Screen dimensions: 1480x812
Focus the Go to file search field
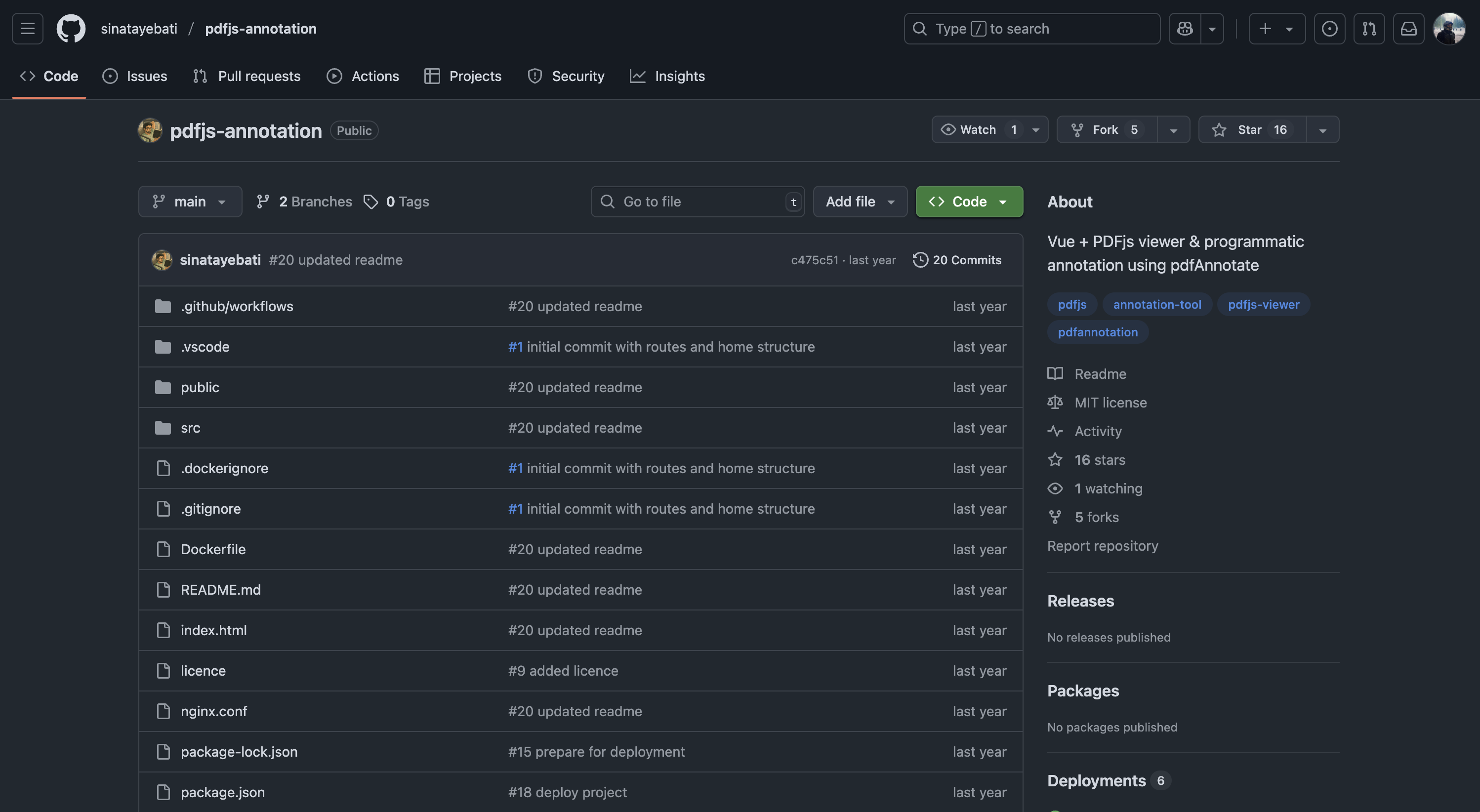pos(698,202)
